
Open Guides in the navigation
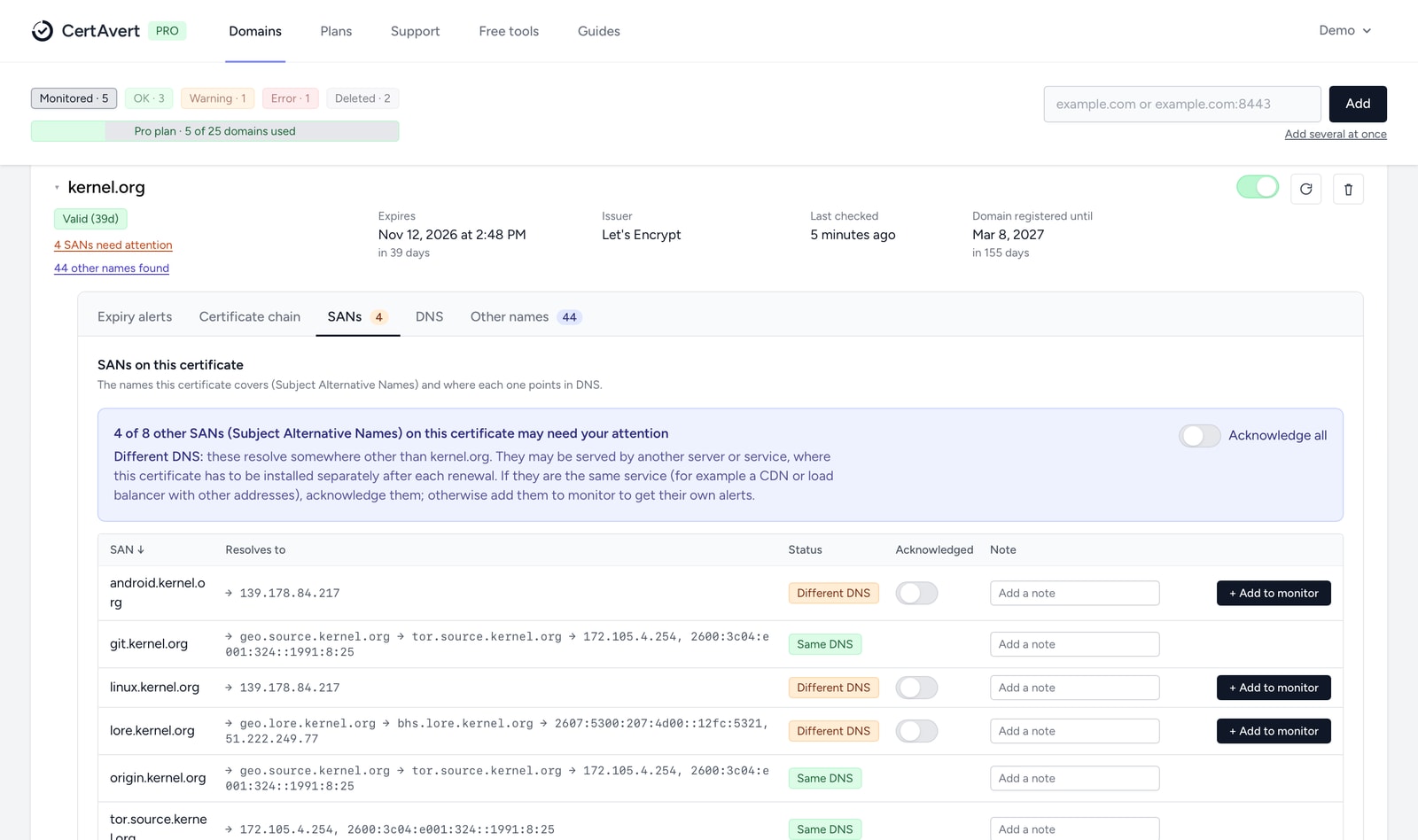point(599,31)
